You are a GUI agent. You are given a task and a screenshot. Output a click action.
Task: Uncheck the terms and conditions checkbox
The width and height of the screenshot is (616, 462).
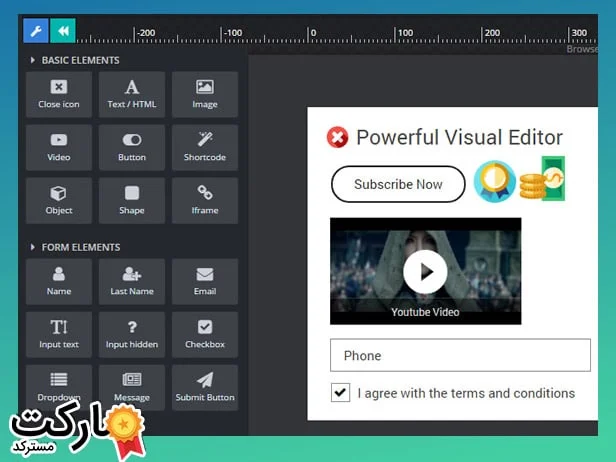coord(340,393)
